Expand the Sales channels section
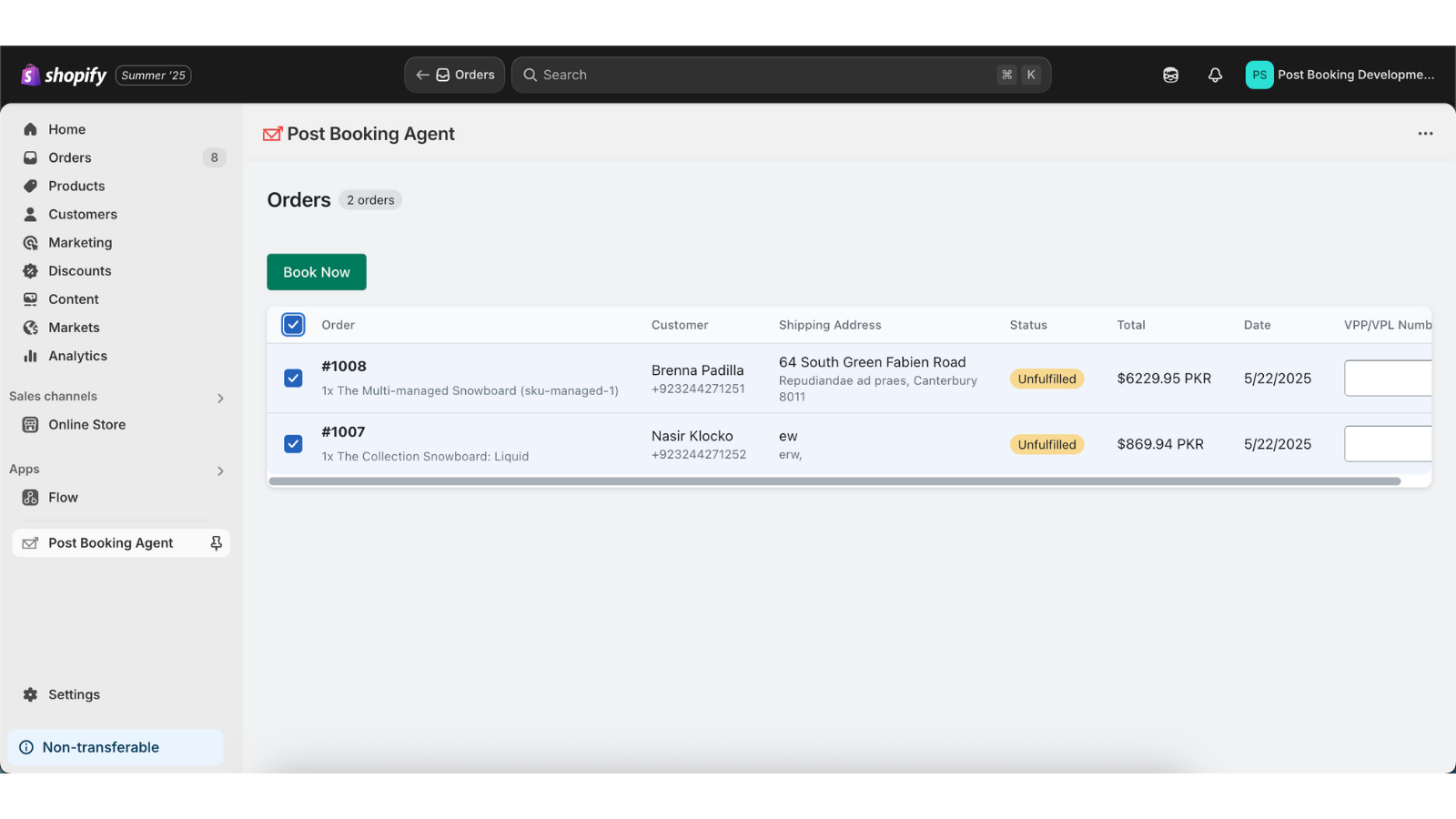 220,398
